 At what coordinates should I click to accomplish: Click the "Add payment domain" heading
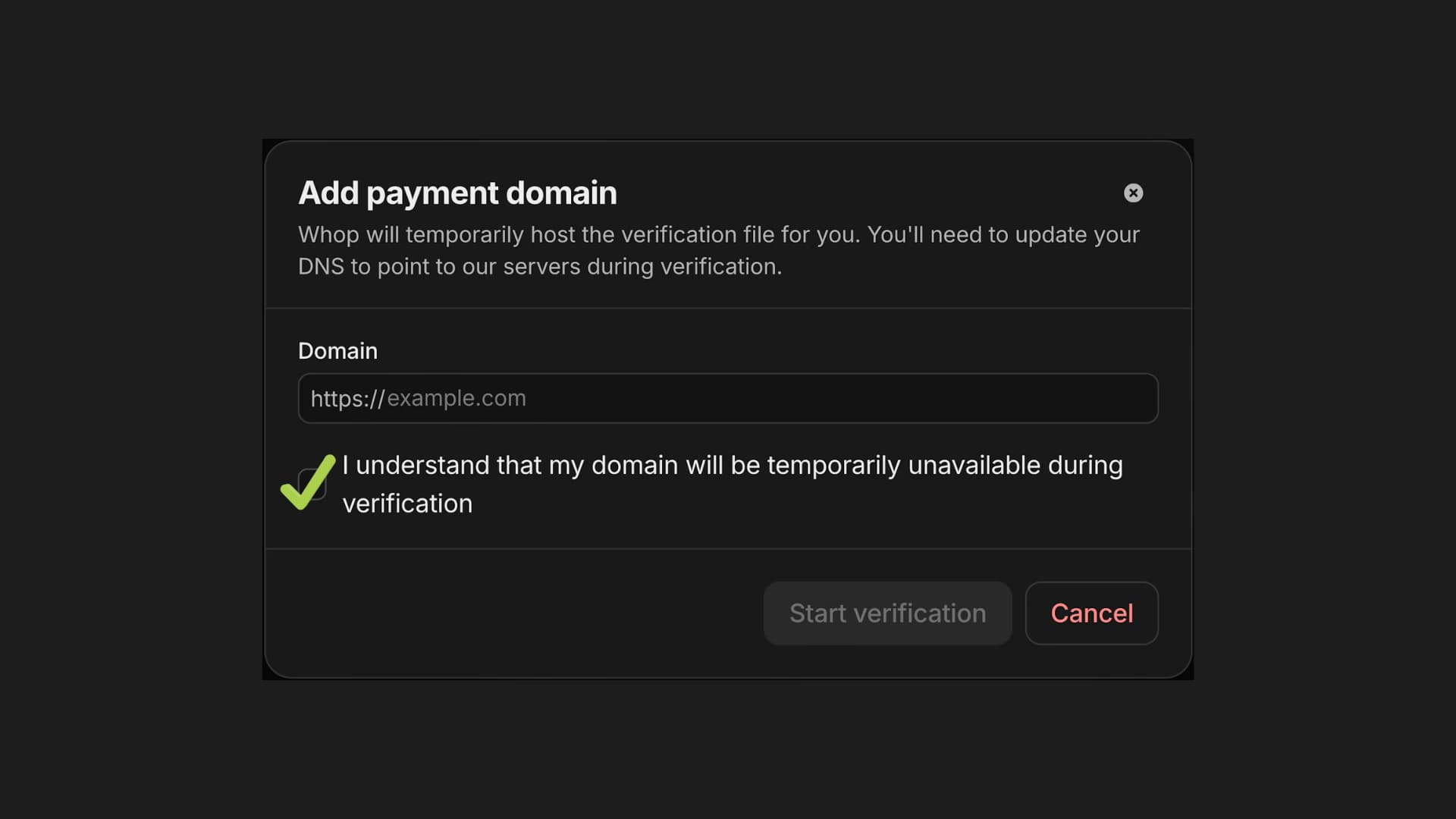457,193
